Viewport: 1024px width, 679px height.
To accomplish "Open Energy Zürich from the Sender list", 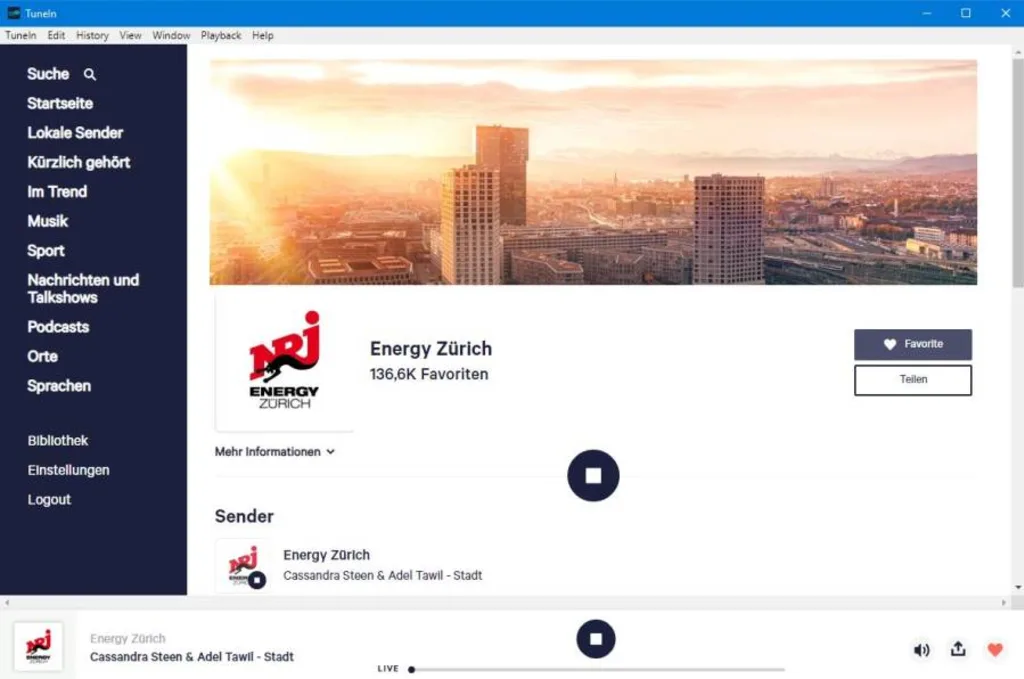I will pos(326,554).
